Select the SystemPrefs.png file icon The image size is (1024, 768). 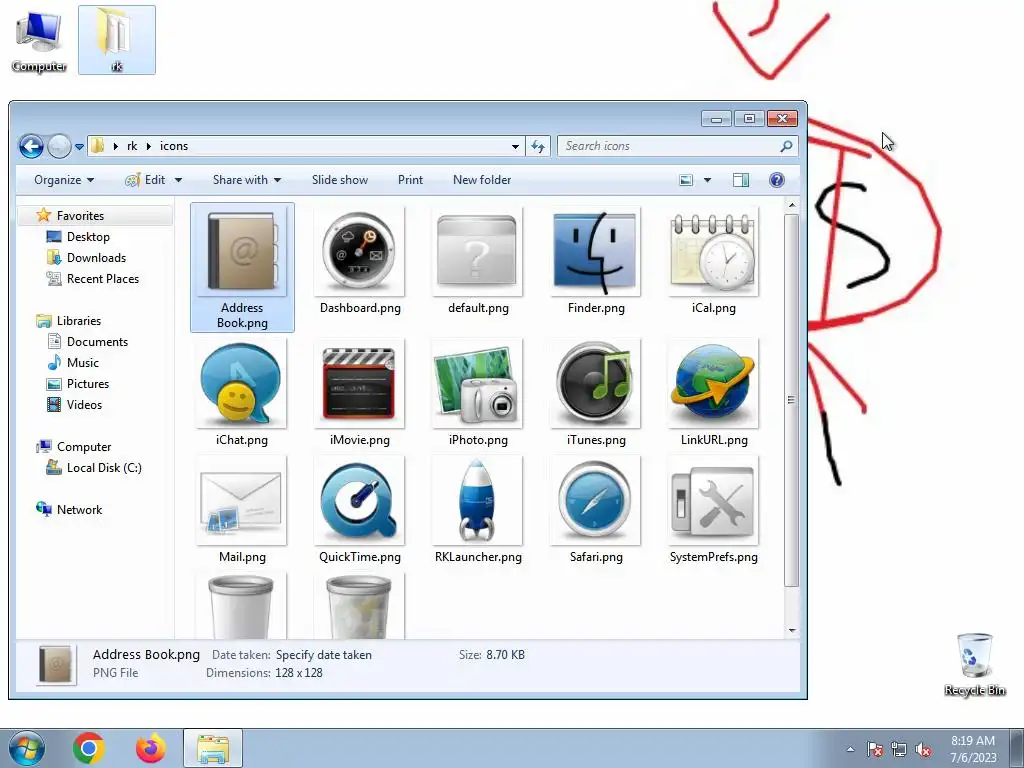pos(713,500)
